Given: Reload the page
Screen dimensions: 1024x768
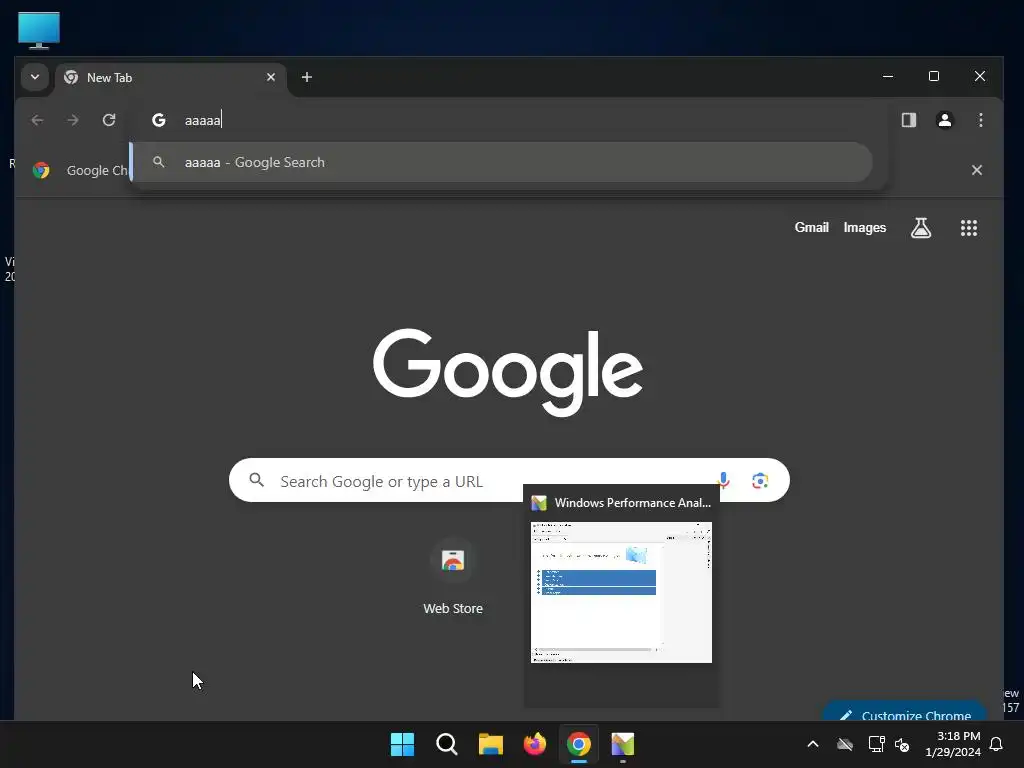Looking at the screenshot, I should click(x=109, y=120).
